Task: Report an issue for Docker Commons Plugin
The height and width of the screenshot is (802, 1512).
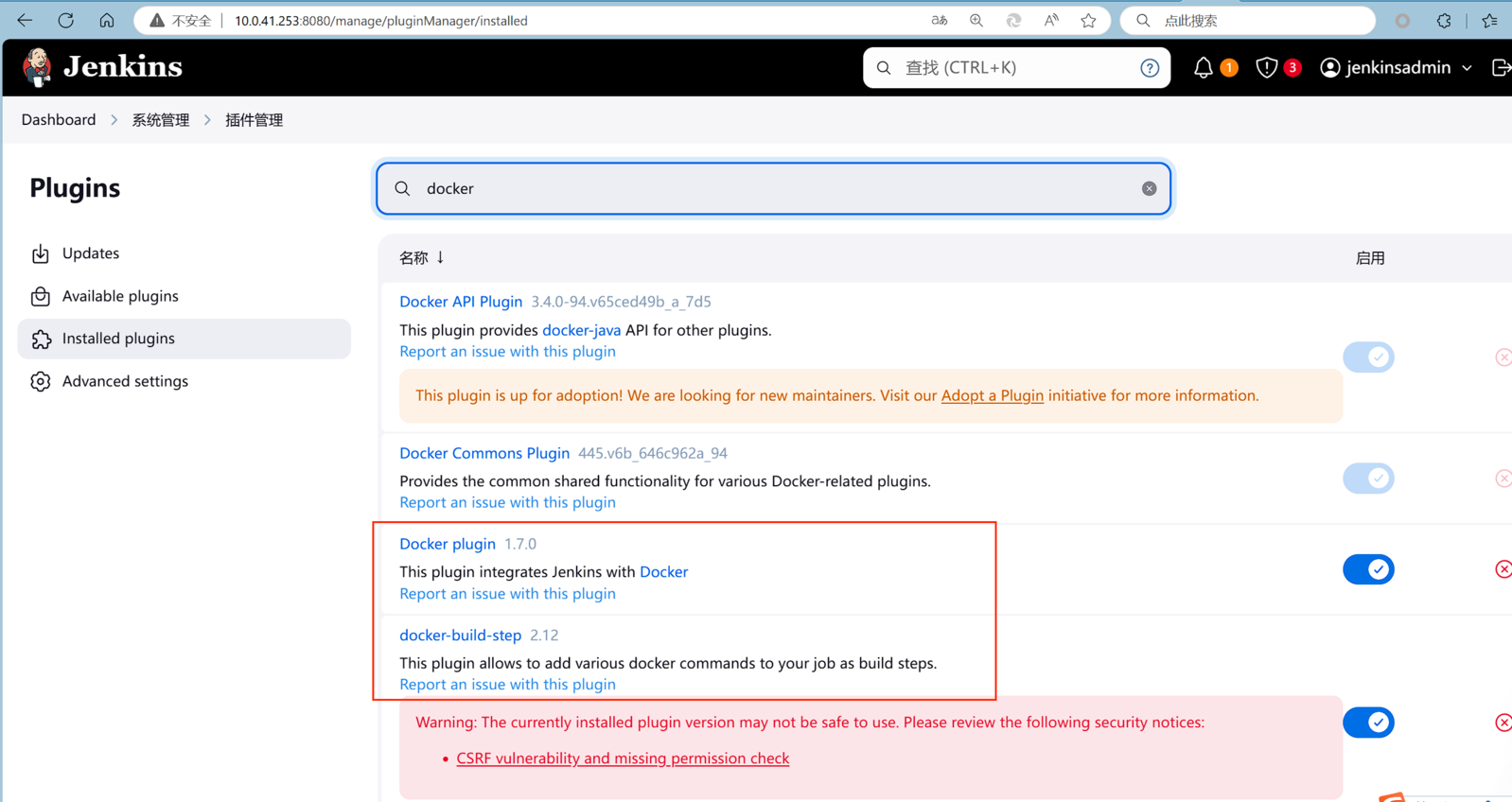Action: click(x=507, y=502)
